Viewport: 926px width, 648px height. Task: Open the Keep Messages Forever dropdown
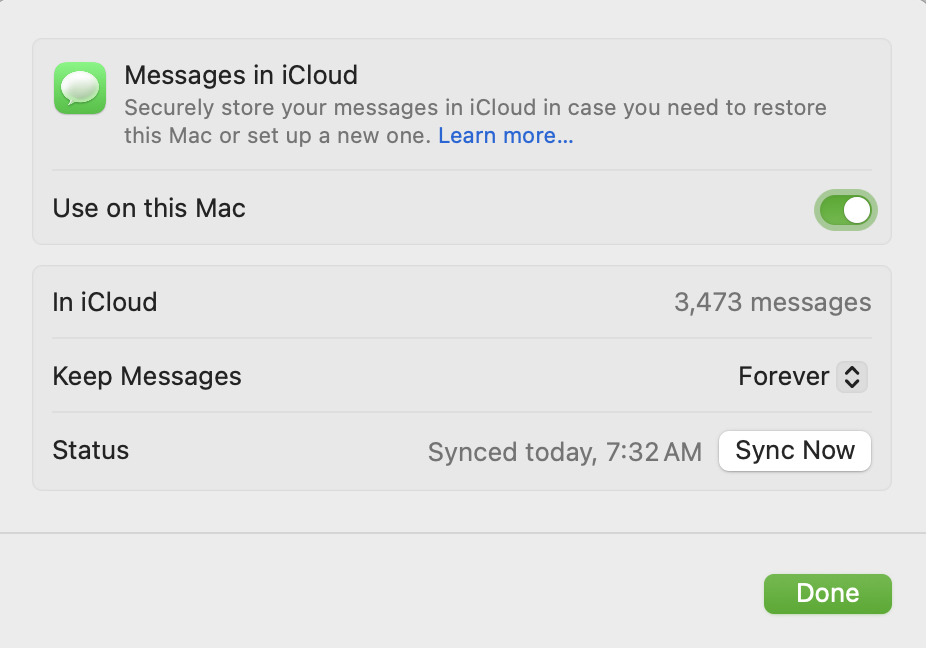click(801, 377)
